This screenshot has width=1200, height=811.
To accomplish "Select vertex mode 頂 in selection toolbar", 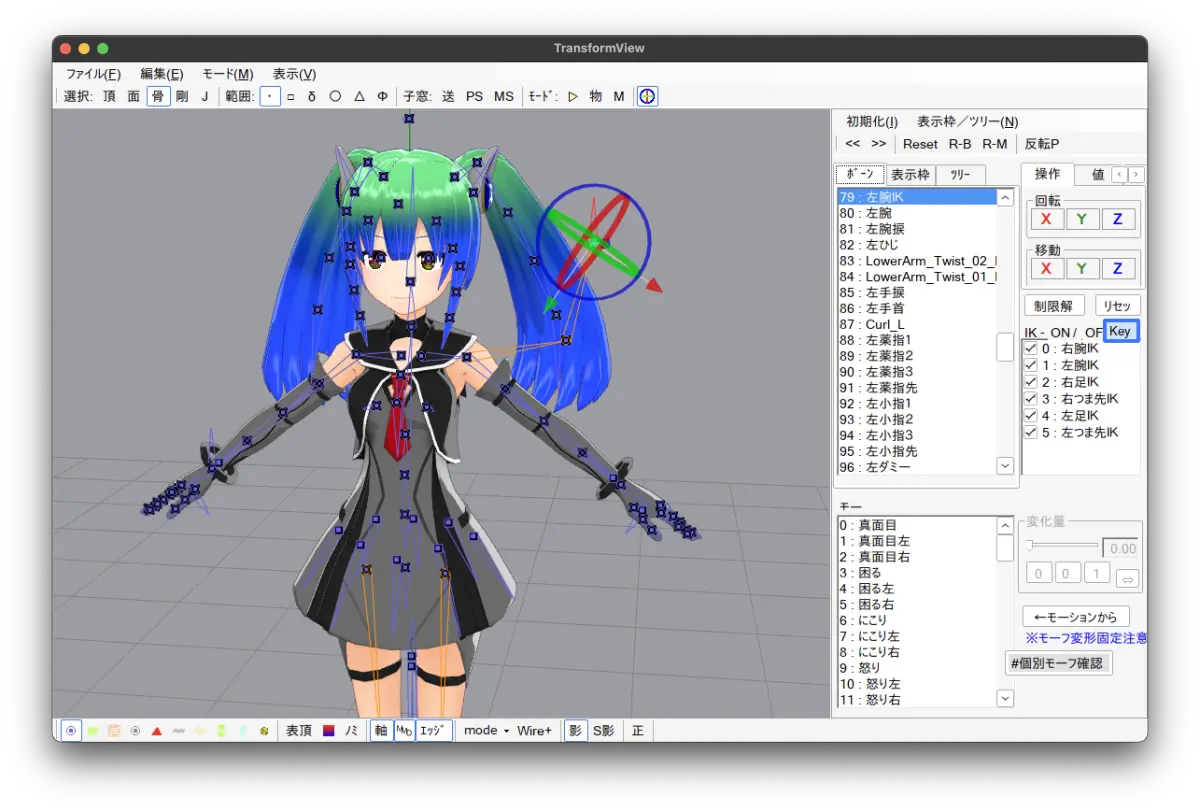I will click(x=109, y=96).
